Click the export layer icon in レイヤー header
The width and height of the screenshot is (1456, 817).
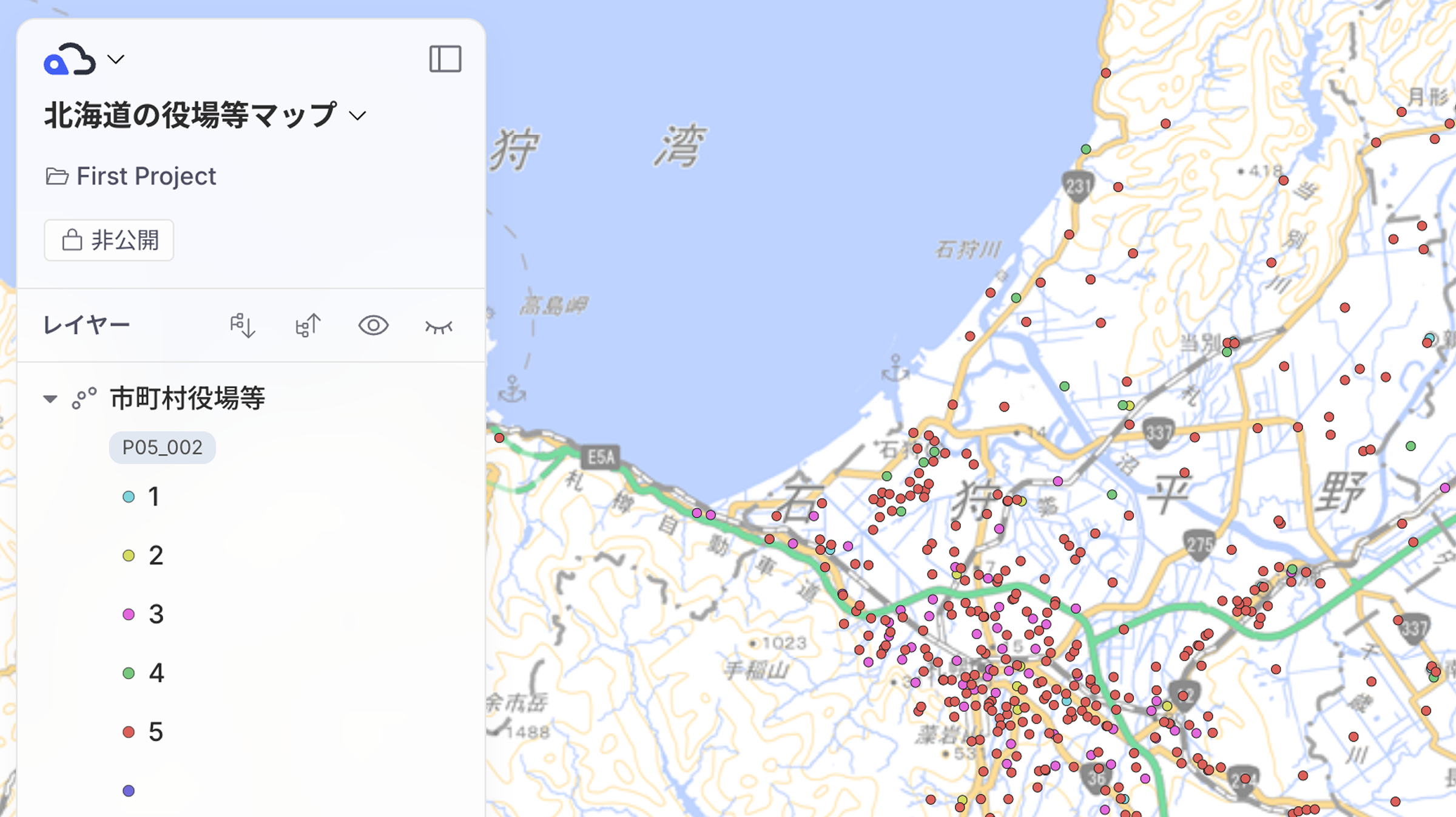(307, 325)
